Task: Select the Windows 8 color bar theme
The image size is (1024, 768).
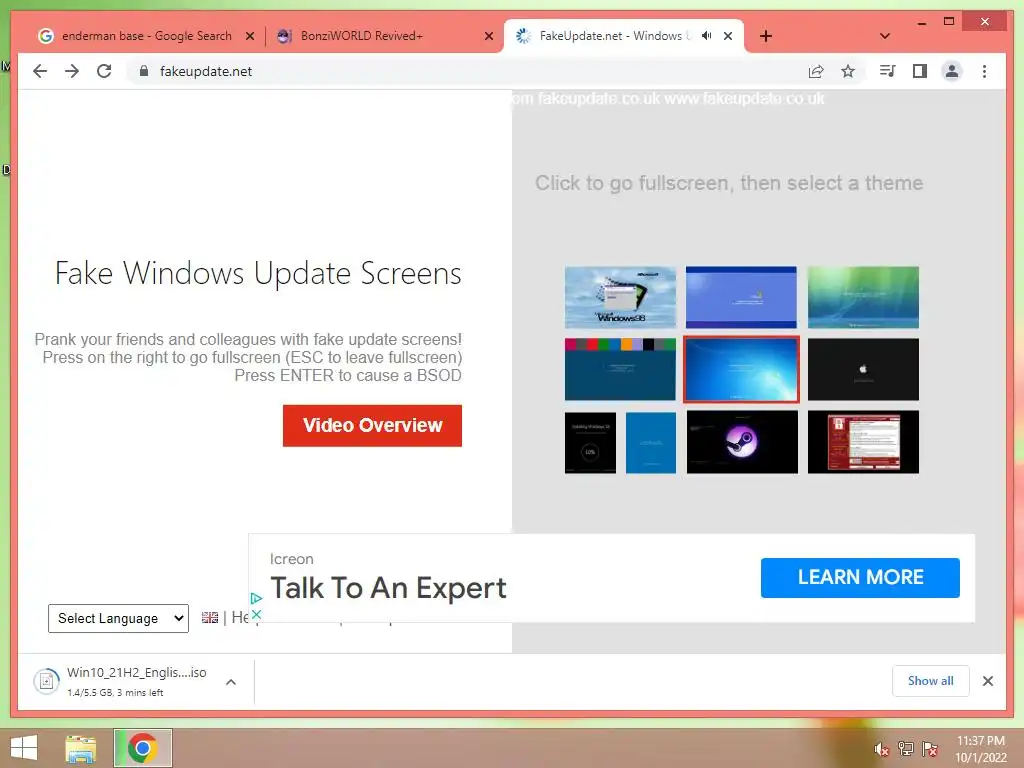Action: coord(620,369)
